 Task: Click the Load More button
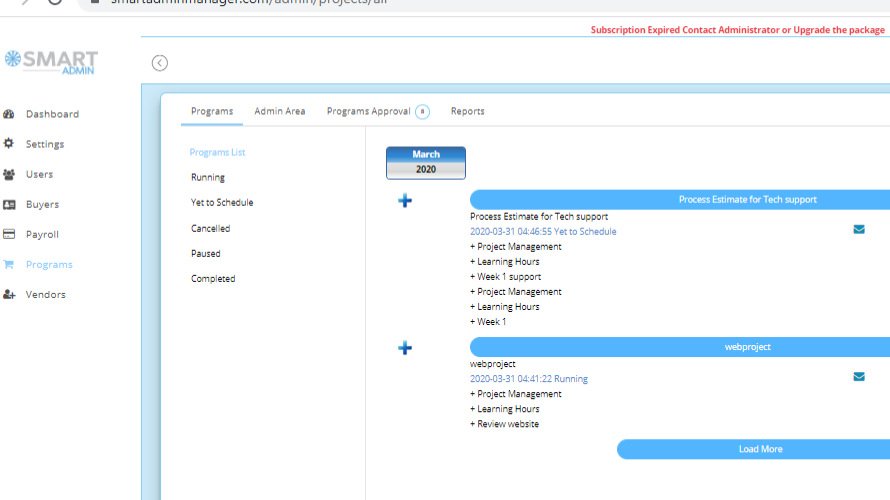pyautogui.click(x=753, y=449)
